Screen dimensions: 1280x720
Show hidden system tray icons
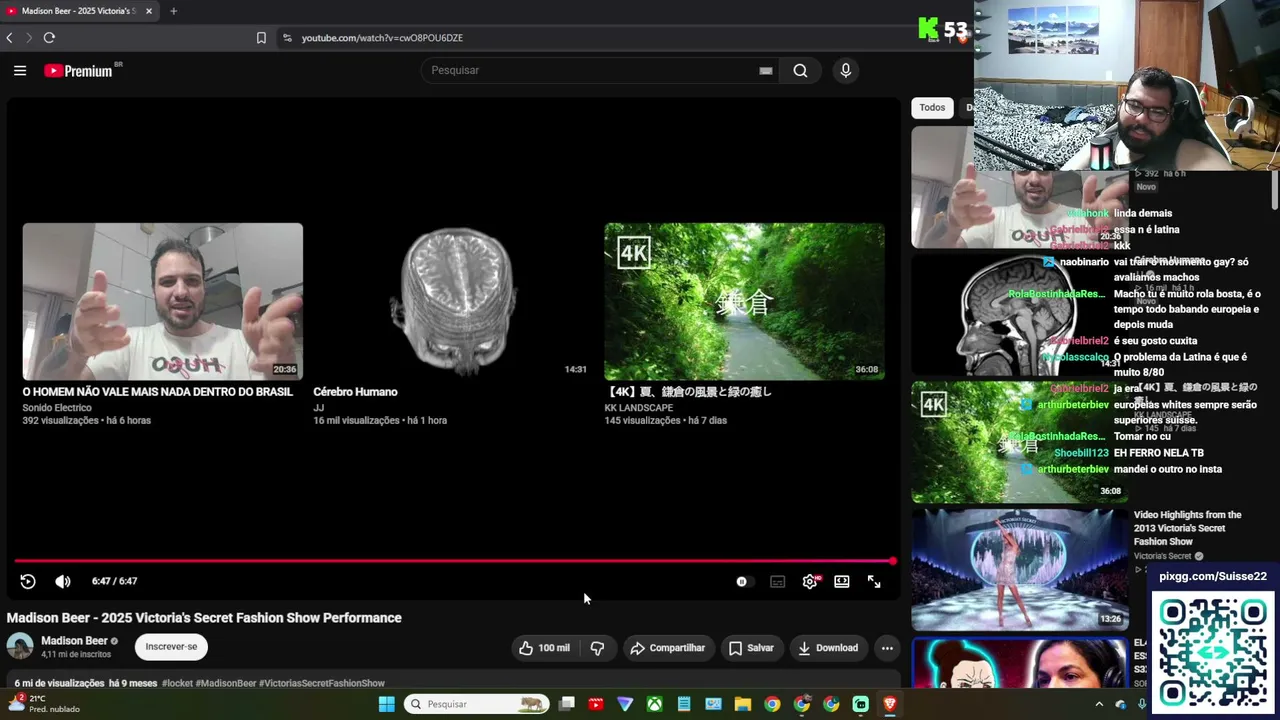click(1099, 704)
